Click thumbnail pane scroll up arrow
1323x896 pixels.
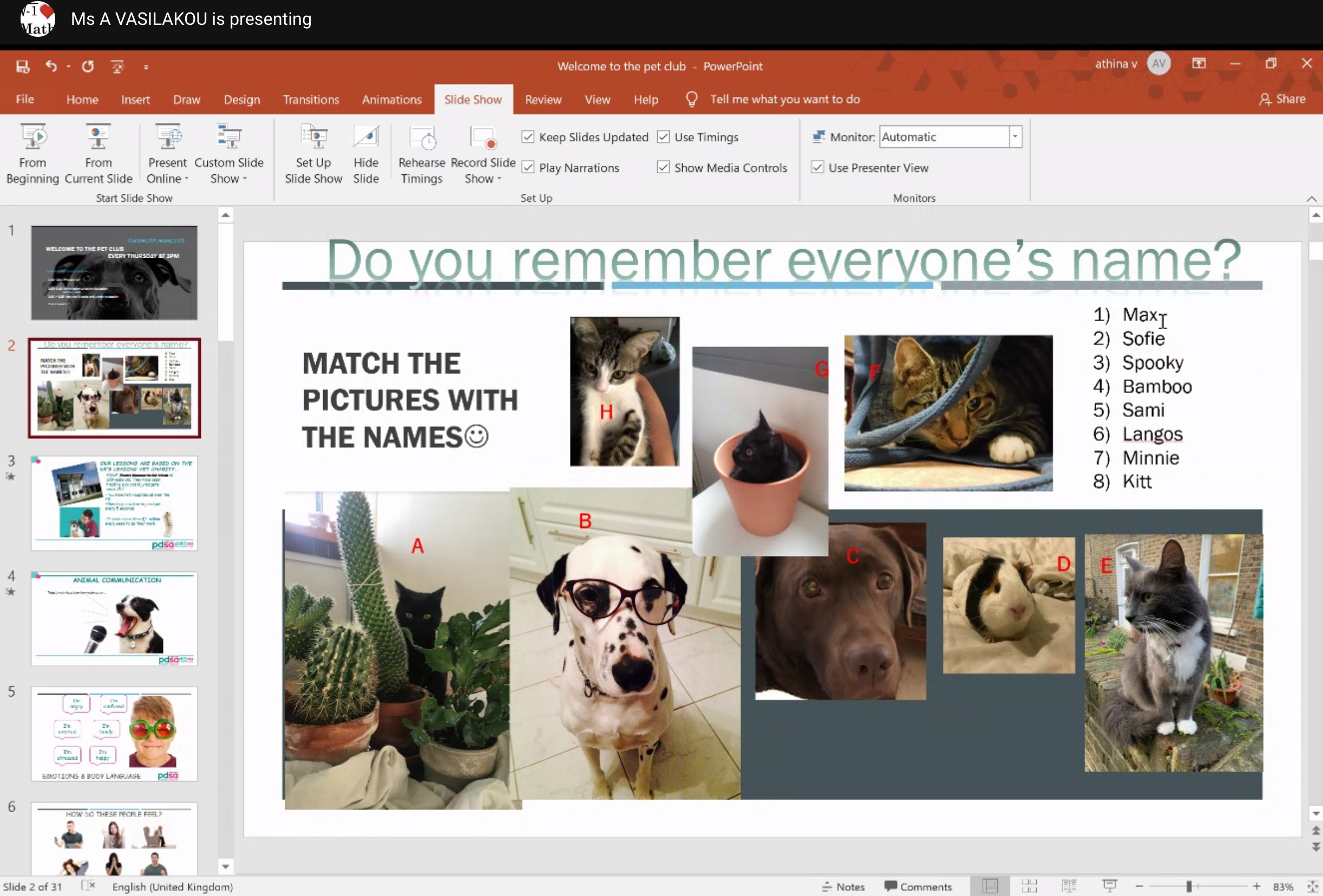click(225, 215)
